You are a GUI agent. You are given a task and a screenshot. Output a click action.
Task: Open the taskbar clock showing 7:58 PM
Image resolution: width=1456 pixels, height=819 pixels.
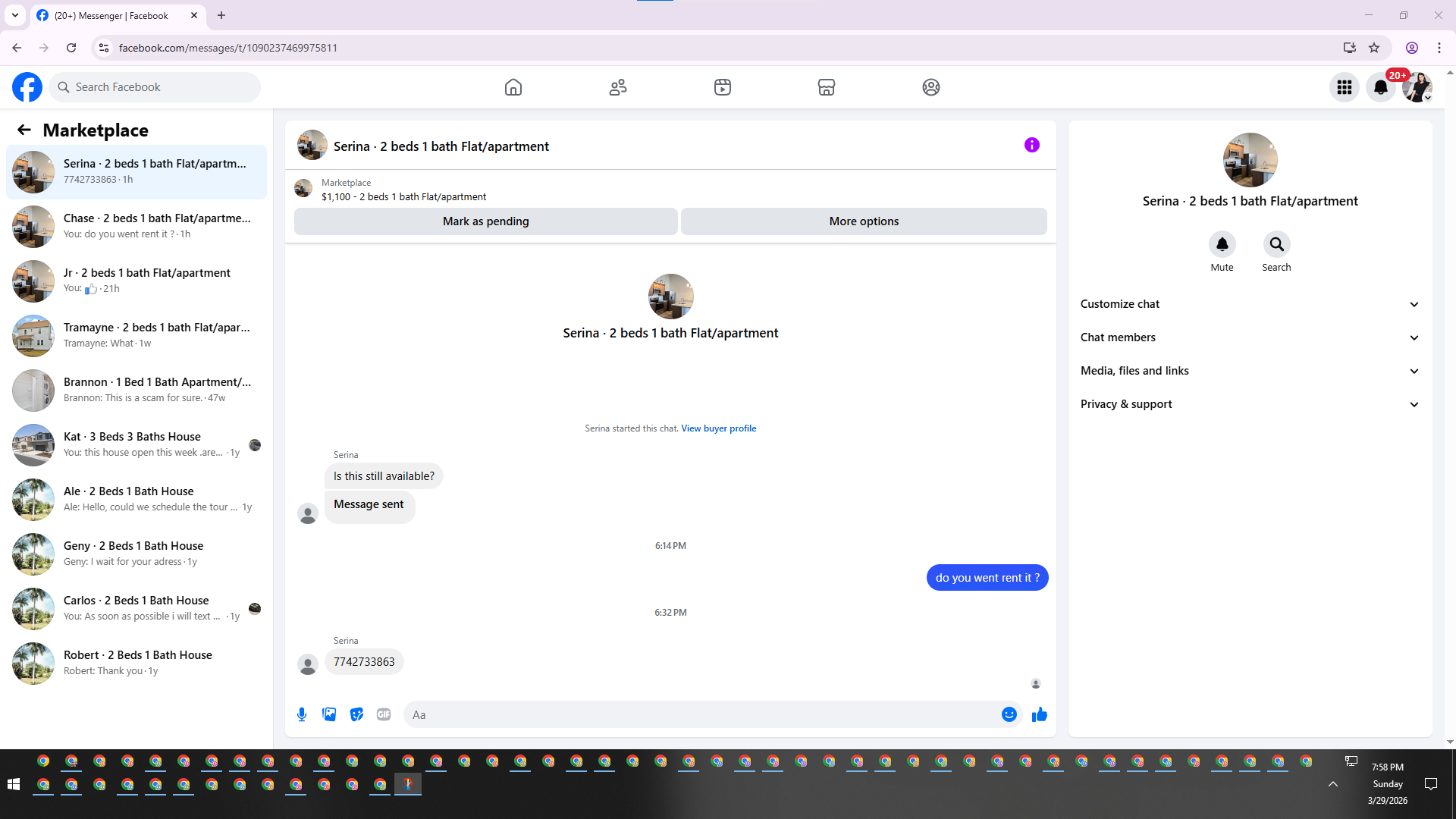point(1388,784)
